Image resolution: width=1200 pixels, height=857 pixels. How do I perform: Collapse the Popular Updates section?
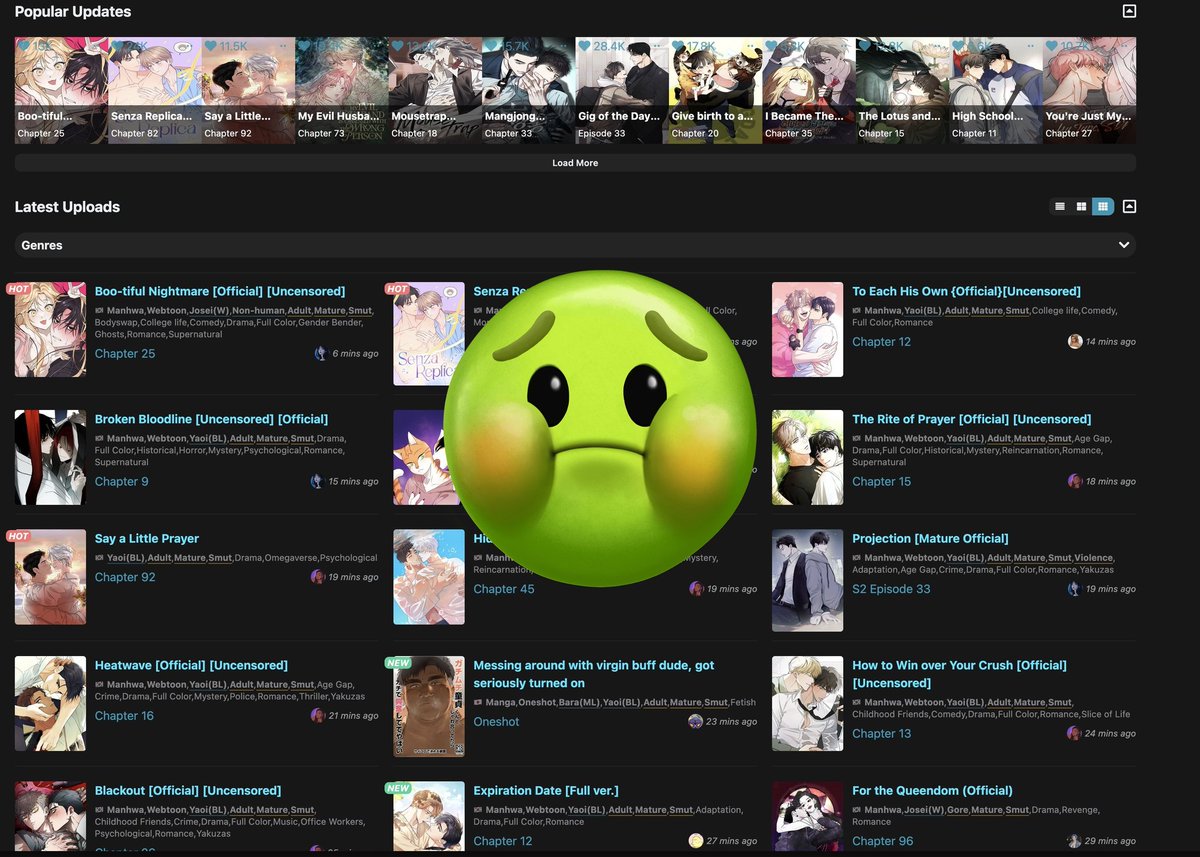tap(1129, 11)
